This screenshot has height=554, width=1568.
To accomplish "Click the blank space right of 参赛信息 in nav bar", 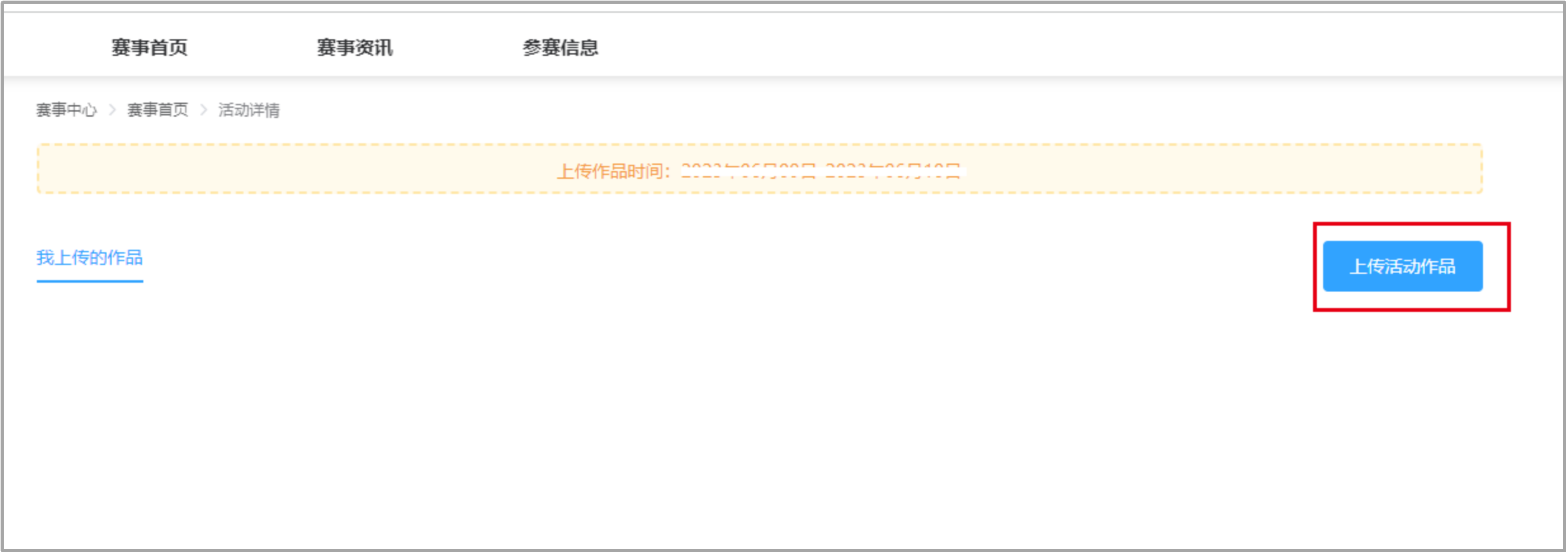I will [x=1078, y=48].
